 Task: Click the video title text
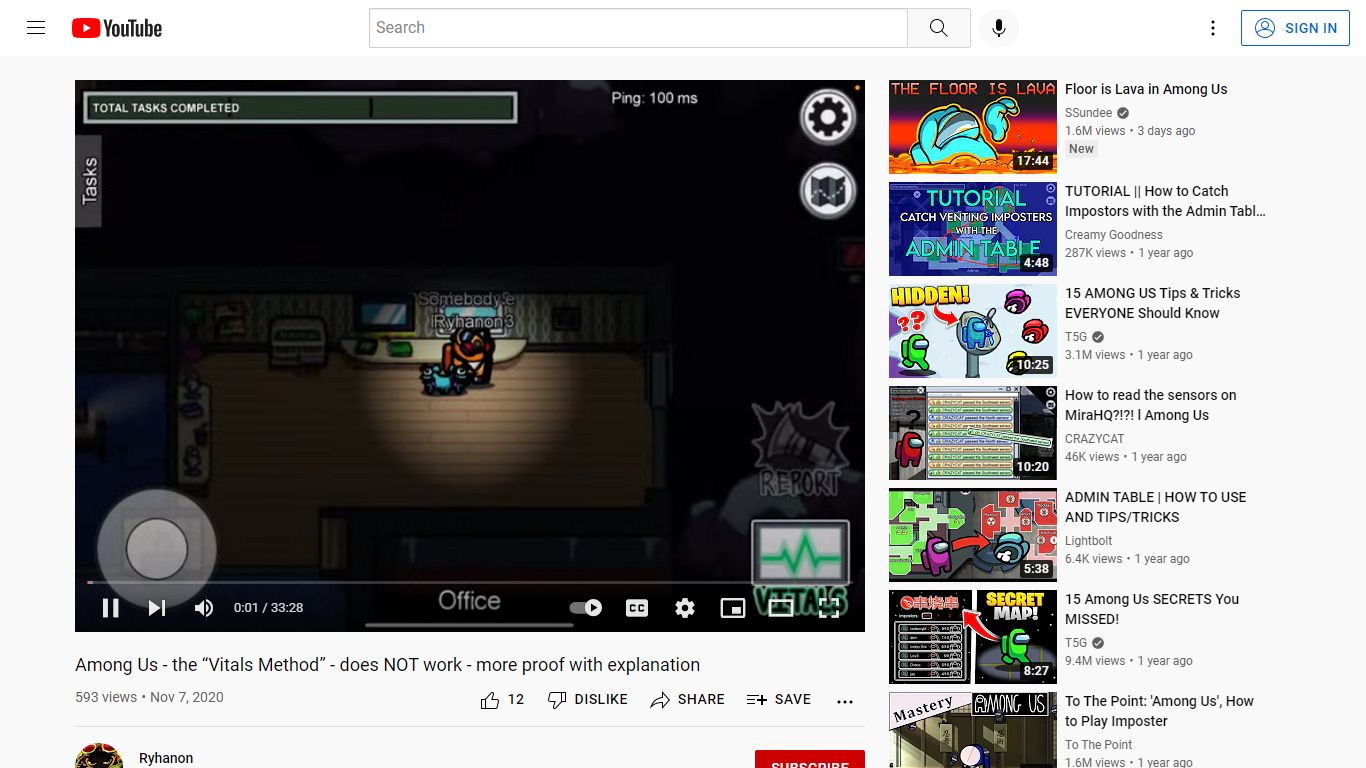(x=387, y=665)
